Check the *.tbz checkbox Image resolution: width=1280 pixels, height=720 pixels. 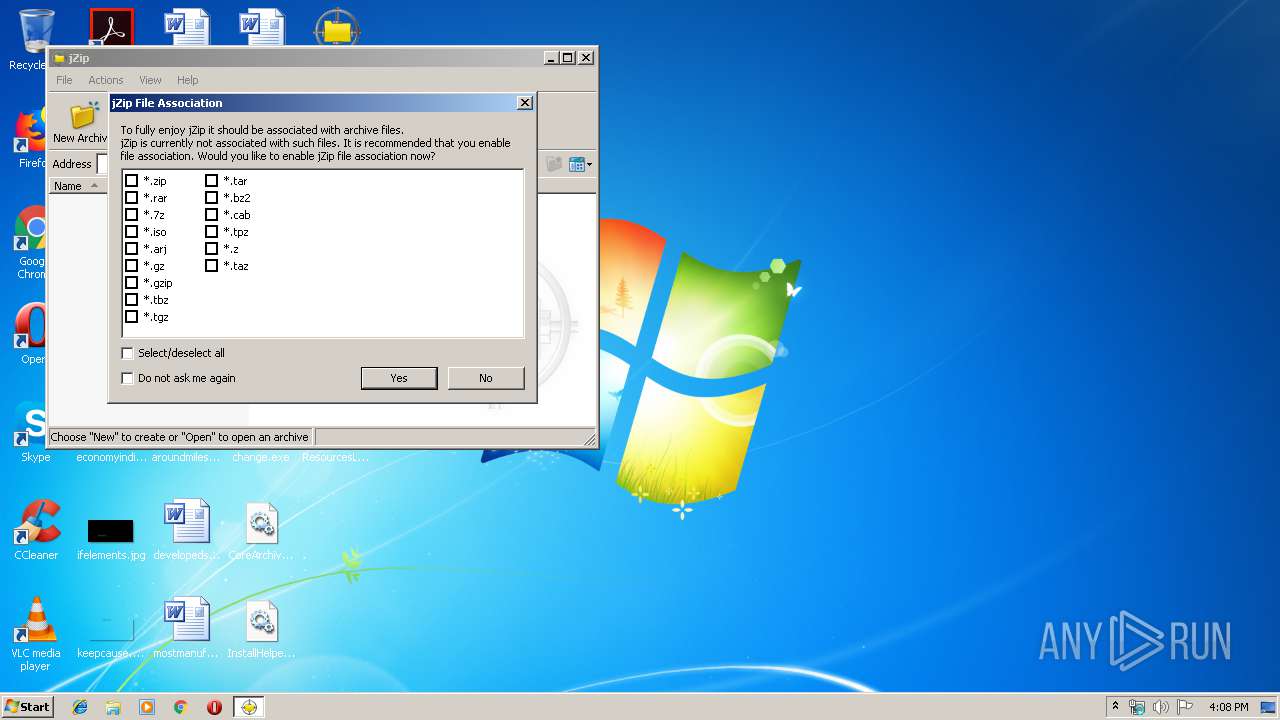(x=131, y=300)
